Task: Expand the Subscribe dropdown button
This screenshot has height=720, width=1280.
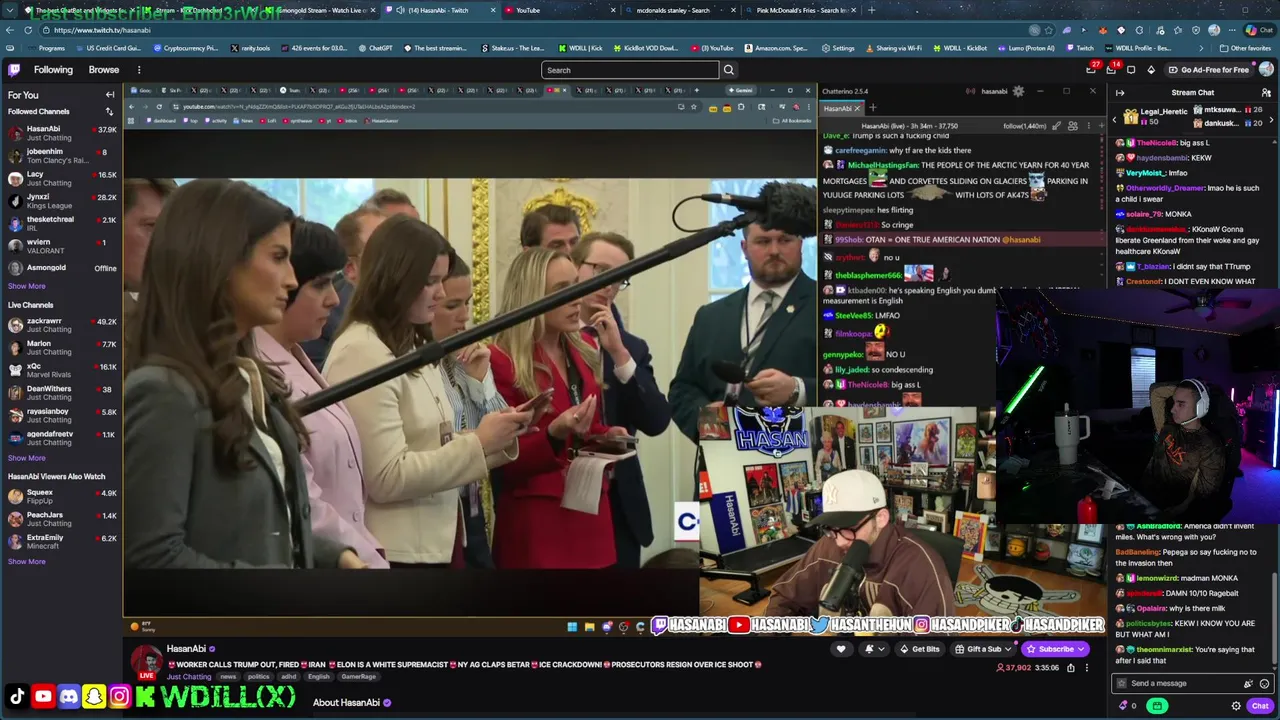Action: 1083,649
